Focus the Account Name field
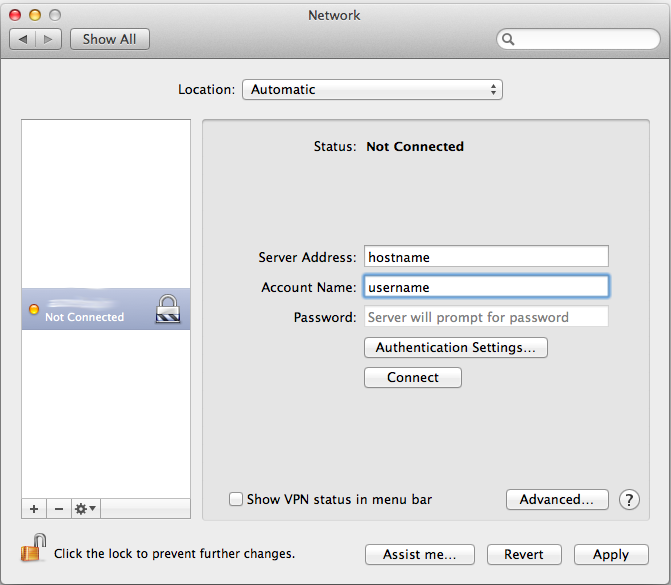This screenshot has height=585, width=671. click(x=485, y=287)
